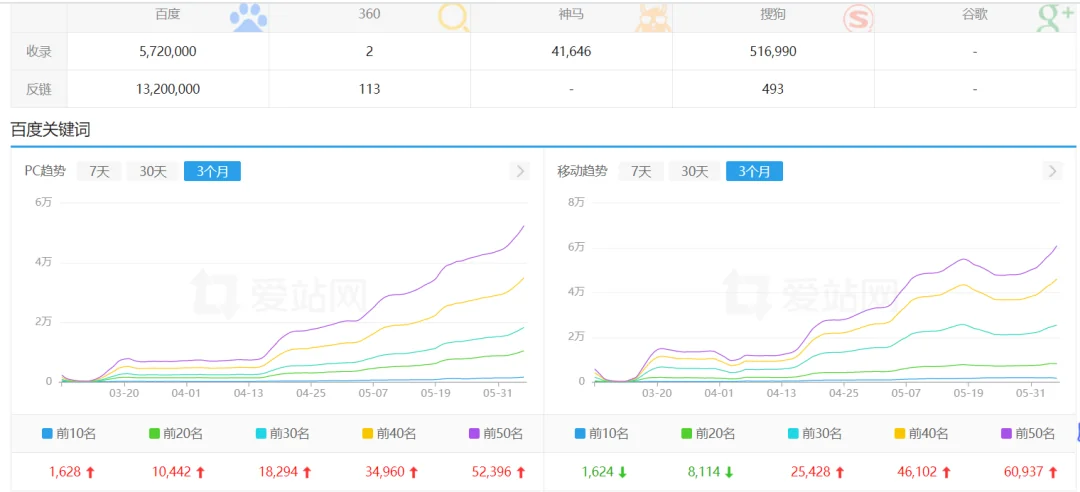
Task: Click the 反链 row header
Action: pyautogui.click(x=39, y=89)
